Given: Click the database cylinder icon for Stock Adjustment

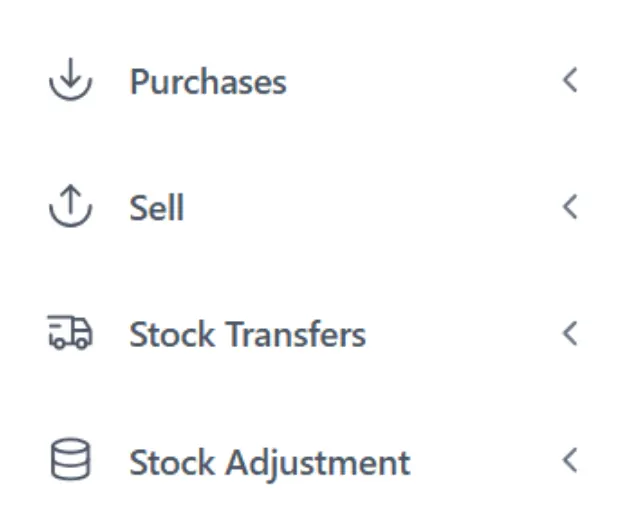Looking at the screenshot, I should pyautogui.click(x=70, y=462).
